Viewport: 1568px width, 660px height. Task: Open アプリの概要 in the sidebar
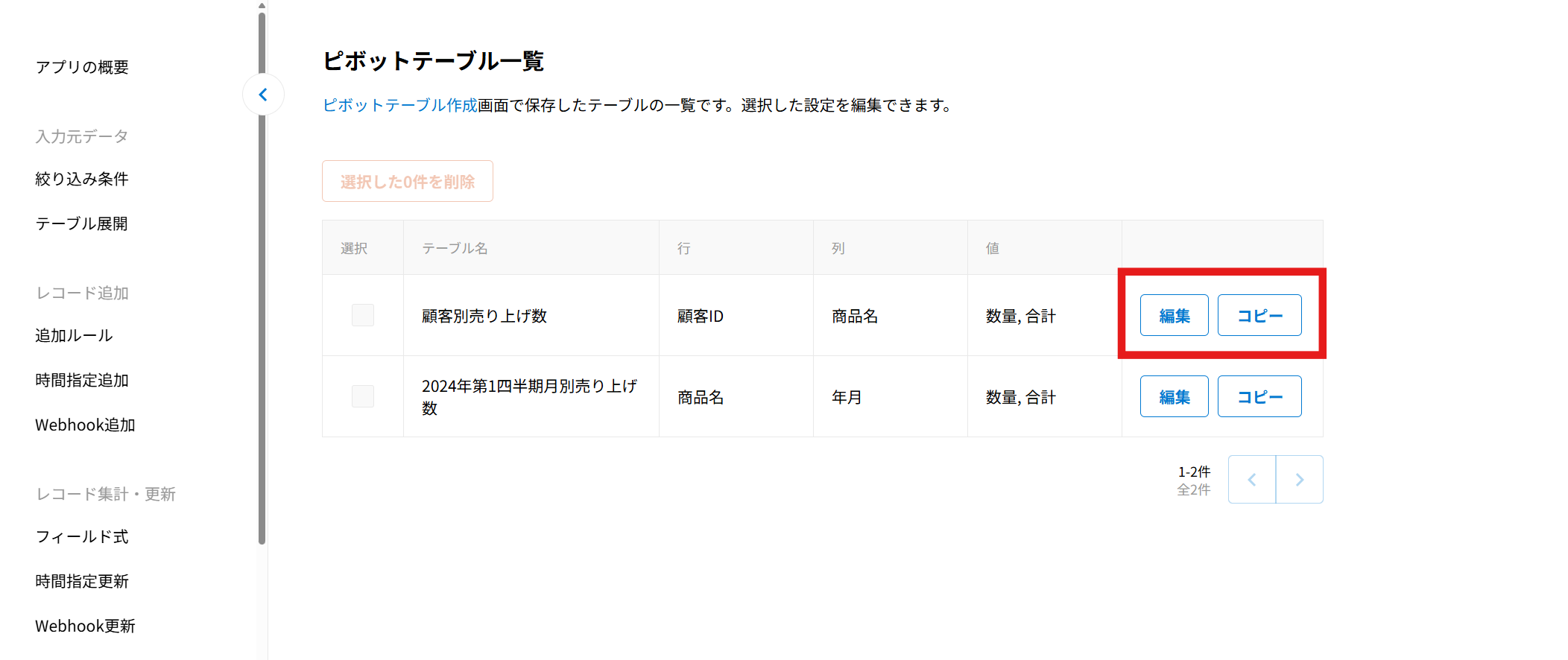(82, 67)
